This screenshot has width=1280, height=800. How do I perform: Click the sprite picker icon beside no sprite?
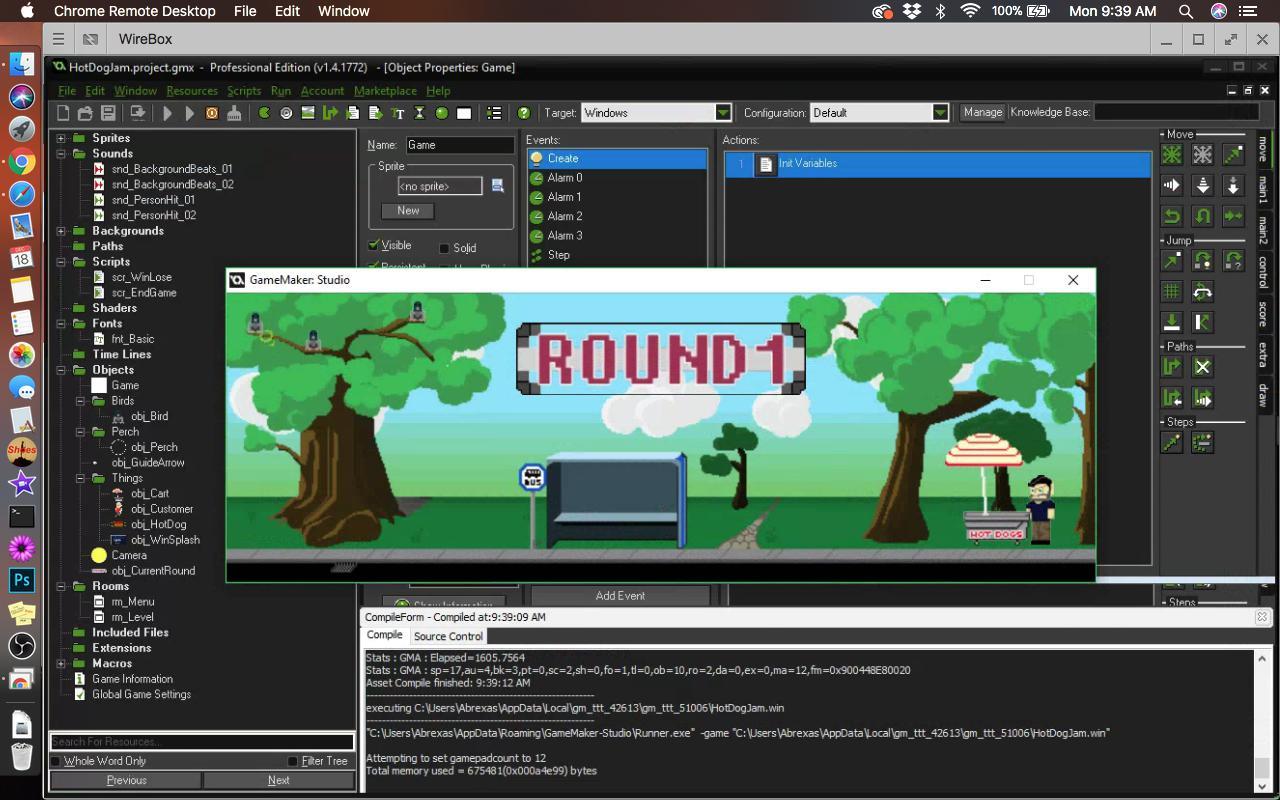click(497, 186)
